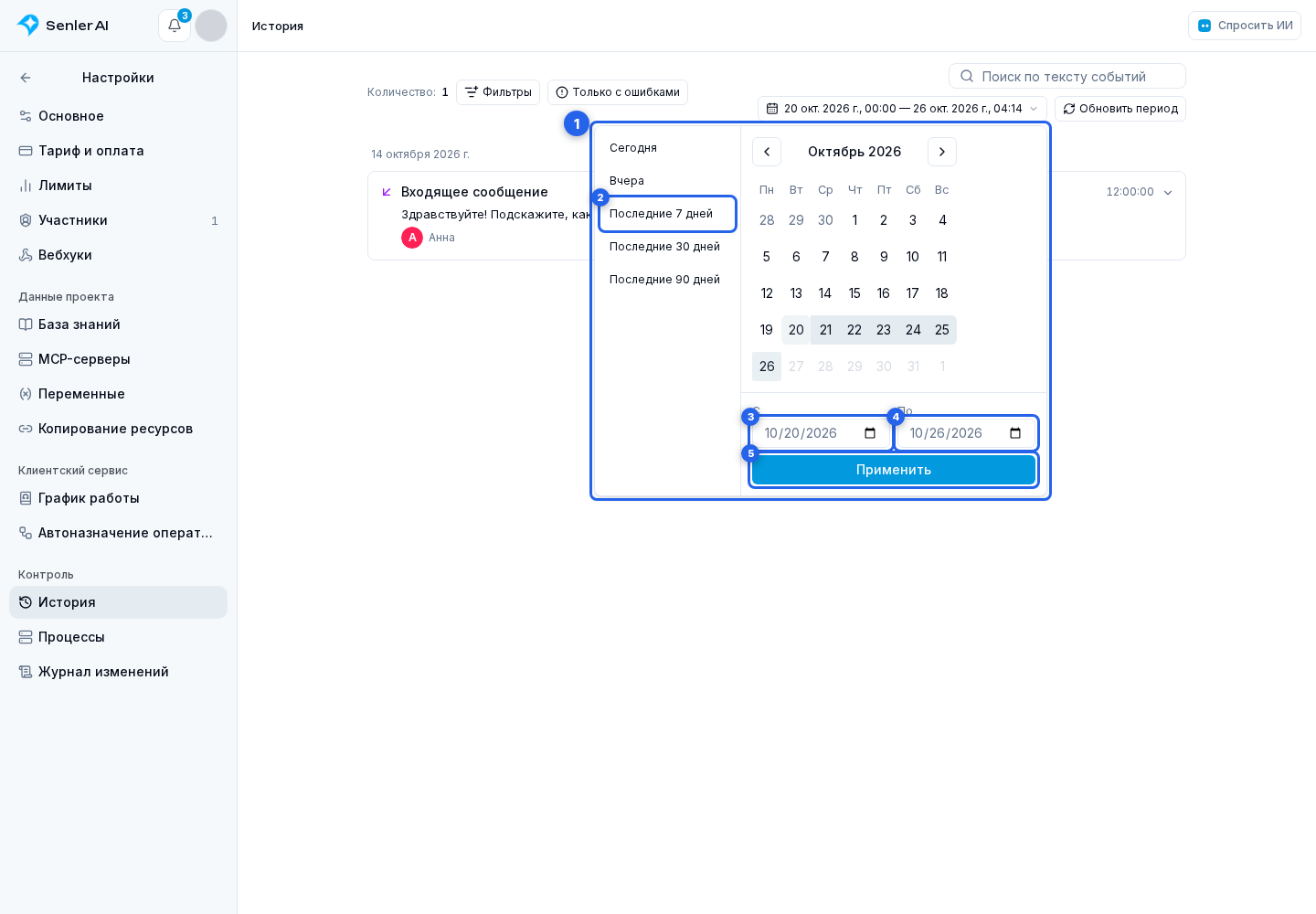Image resolution: width=1316 pixels, height=914 pixels.
Task: Open the date range period dropdown
Action: 902,109
